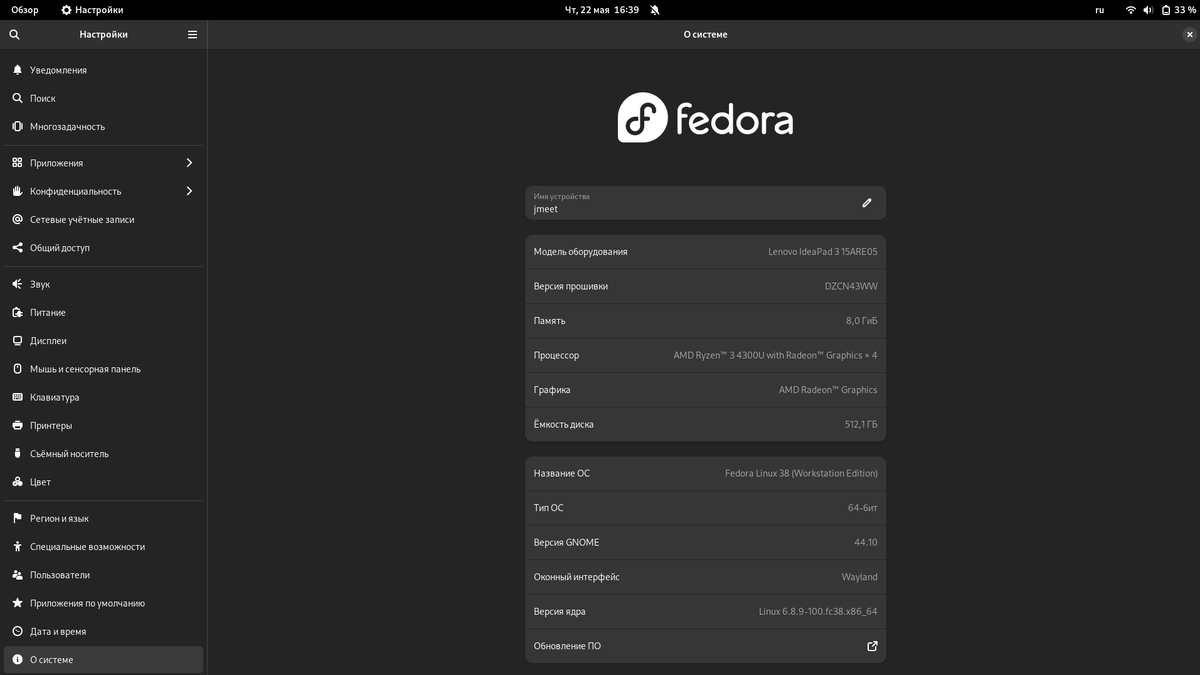Click the Имя устройства field with jmeet
Image resolution: width=1200 pixels, height=675 pixels.
pos(705,203)
